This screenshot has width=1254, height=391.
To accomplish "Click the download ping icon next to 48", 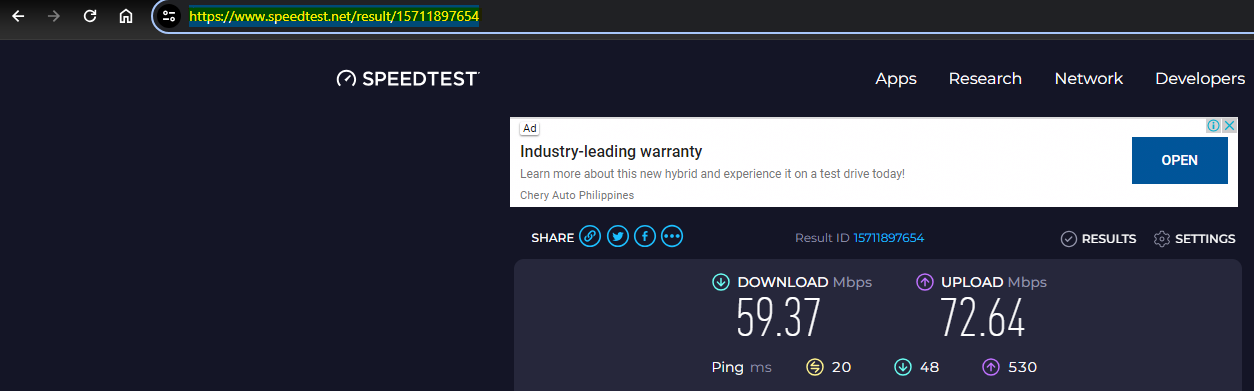I will (903, 367).
